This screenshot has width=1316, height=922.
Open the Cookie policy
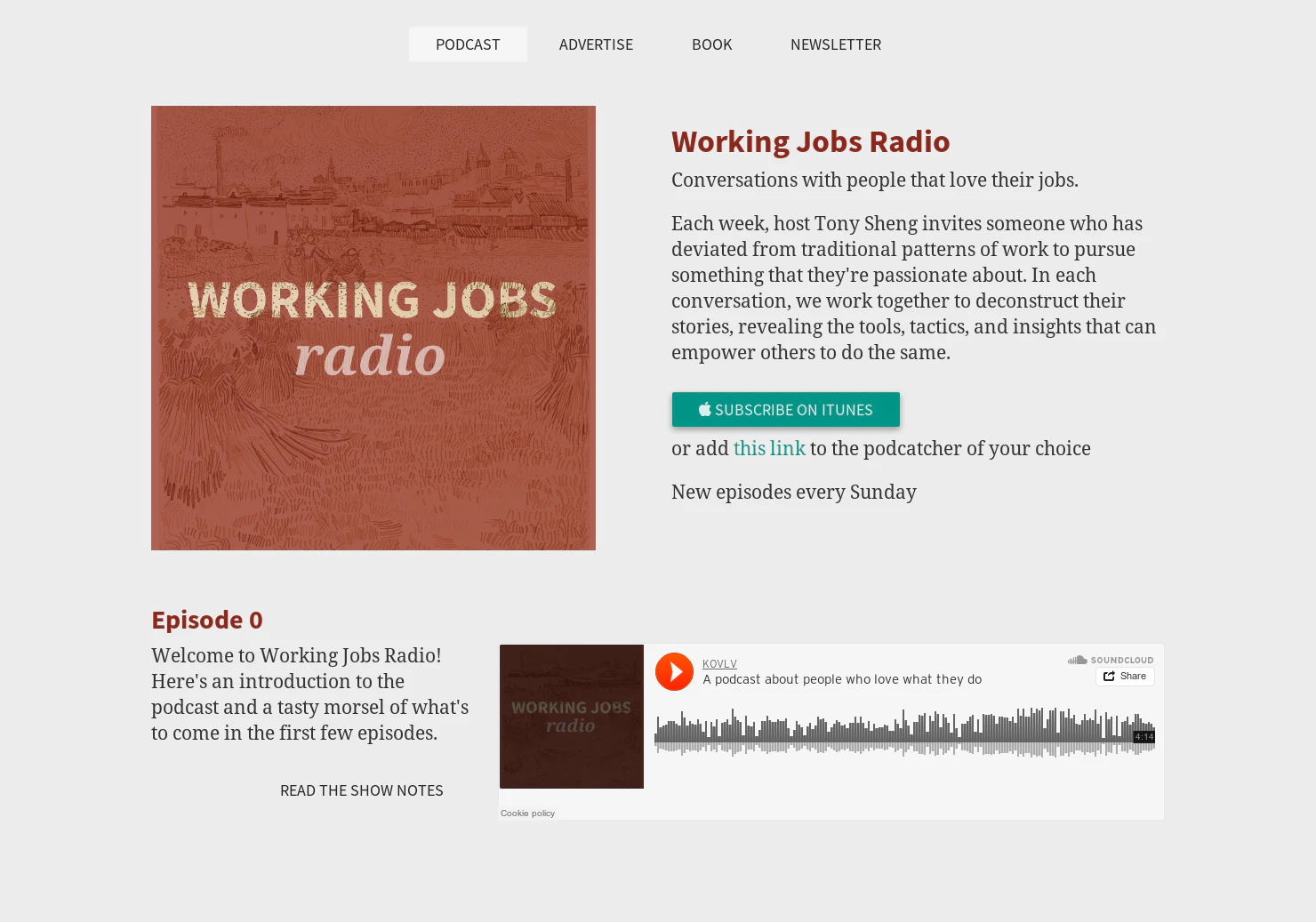coord(526,813)
